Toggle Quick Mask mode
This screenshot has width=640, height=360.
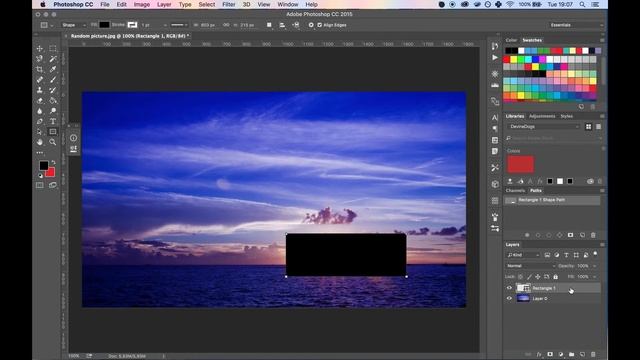[40, 185]
